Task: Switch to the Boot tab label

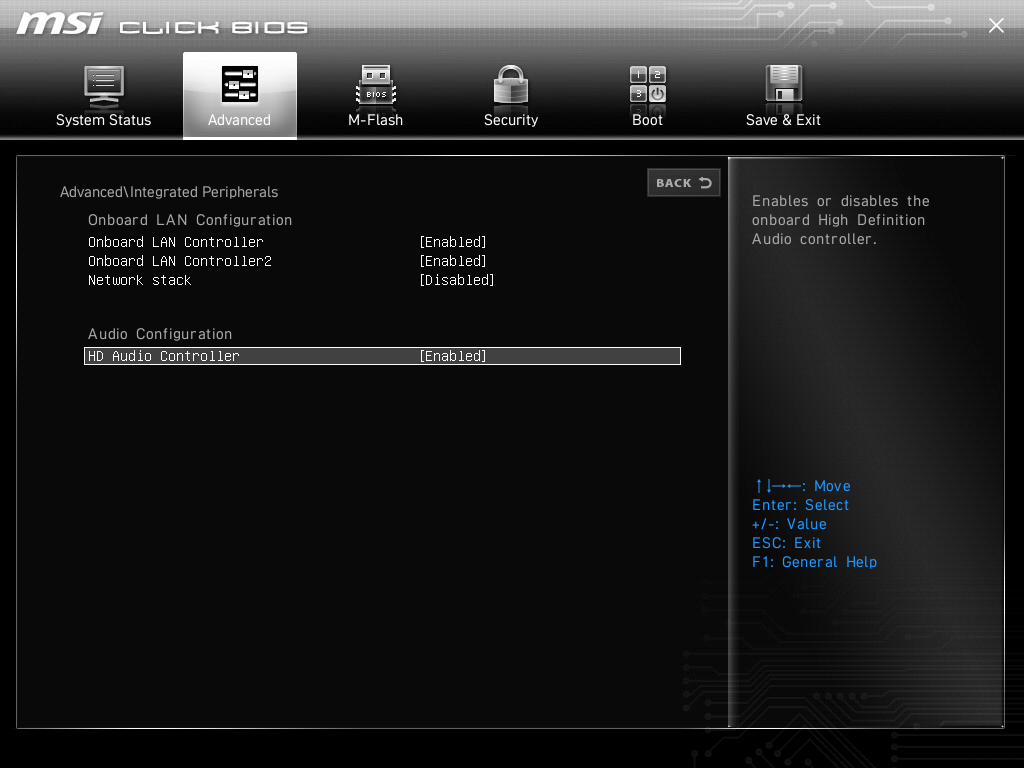Action: click(x=647, y=120)
